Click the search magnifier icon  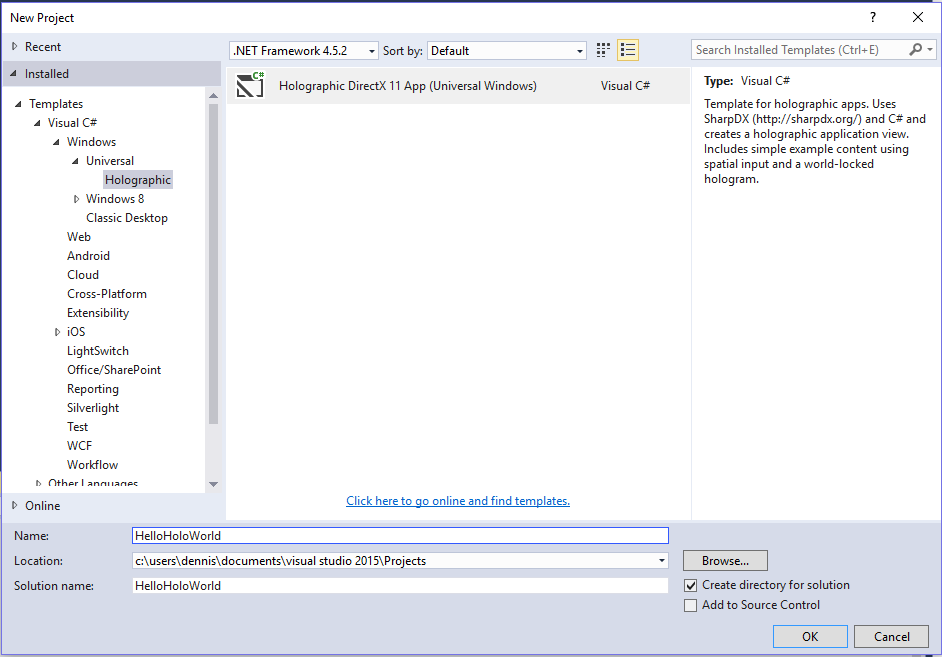pyautogui.click(x=916, y=49)
